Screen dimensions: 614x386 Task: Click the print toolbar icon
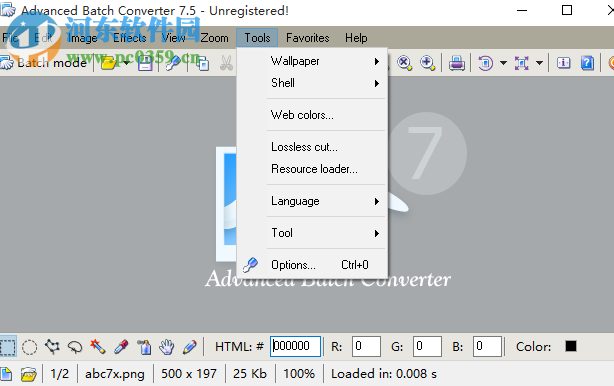457,63
